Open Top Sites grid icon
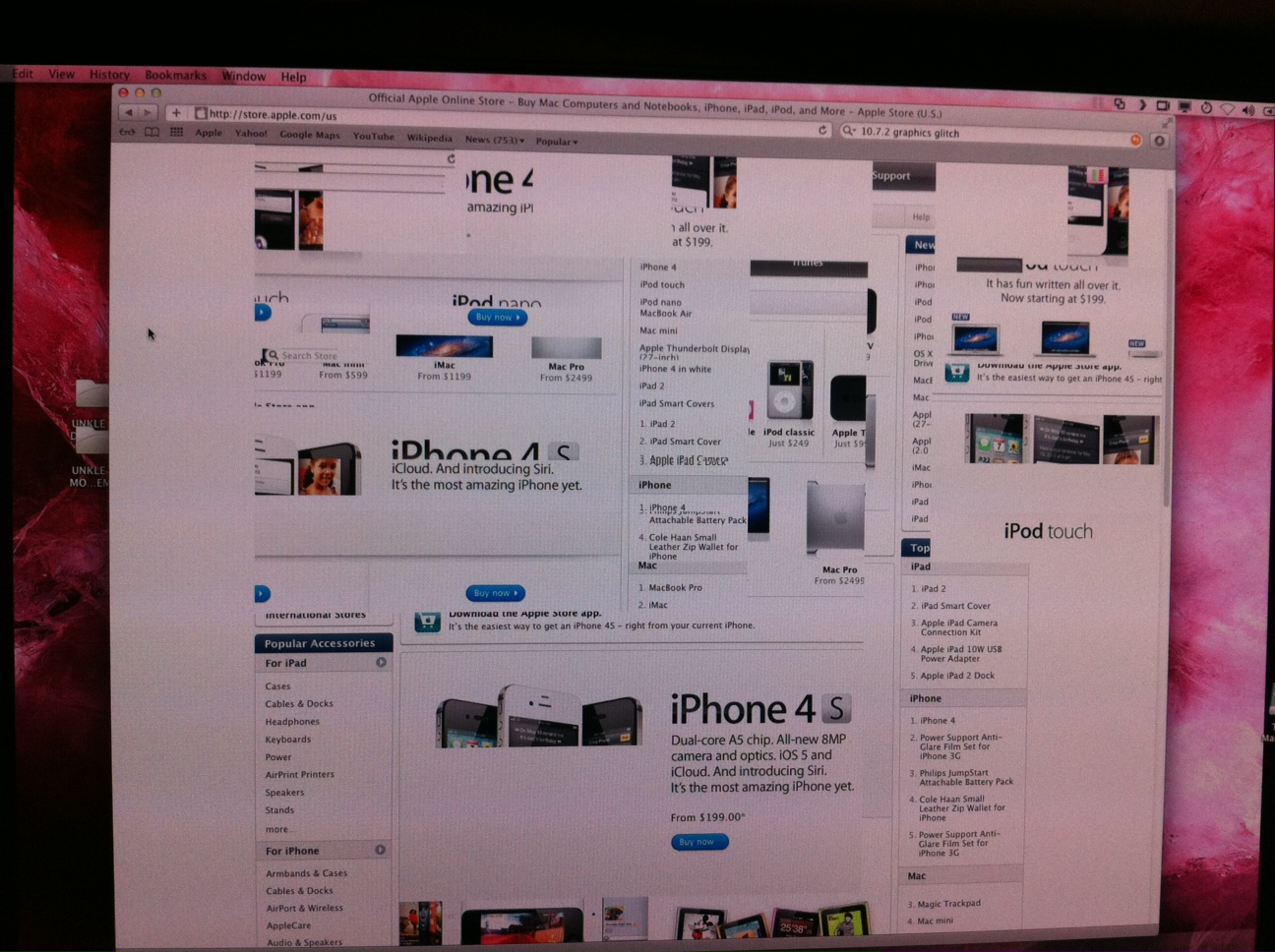This screenshot has height=952, width=1275. tap(176, 132)
